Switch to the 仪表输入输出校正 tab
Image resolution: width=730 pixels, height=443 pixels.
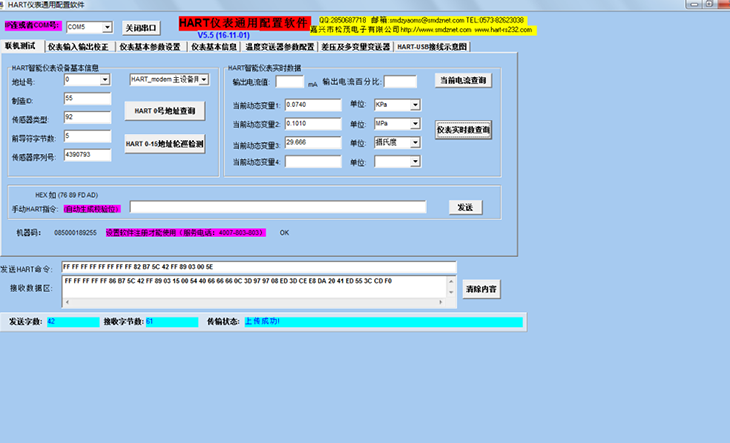[x=79, y=46]
